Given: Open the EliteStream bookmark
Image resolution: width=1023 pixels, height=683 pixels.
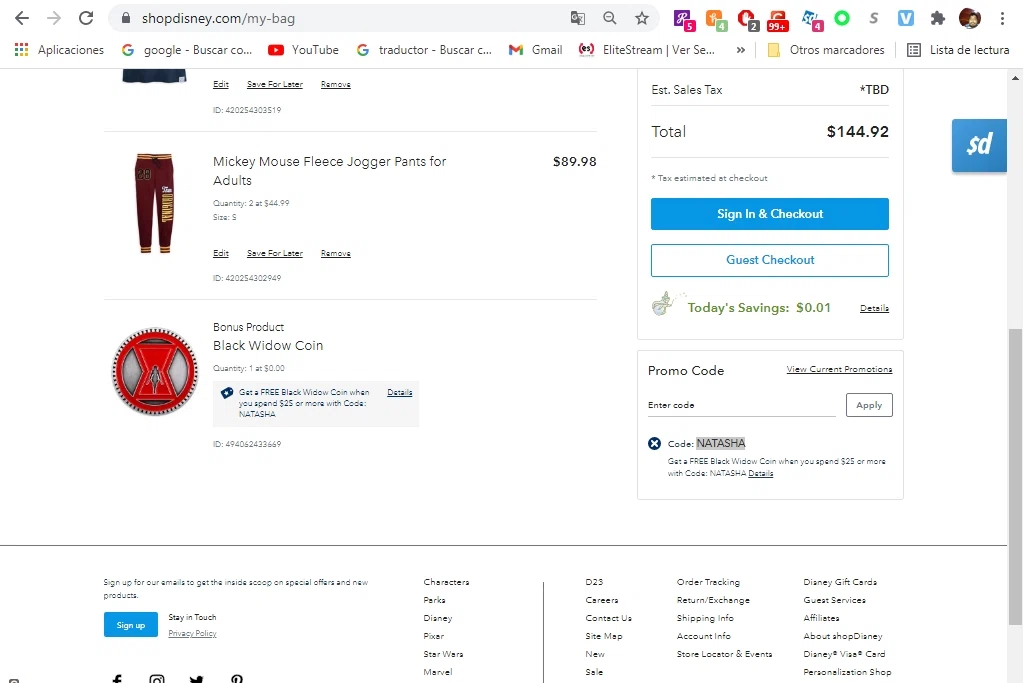Looking at the screenshot, I should click(647, 50).
